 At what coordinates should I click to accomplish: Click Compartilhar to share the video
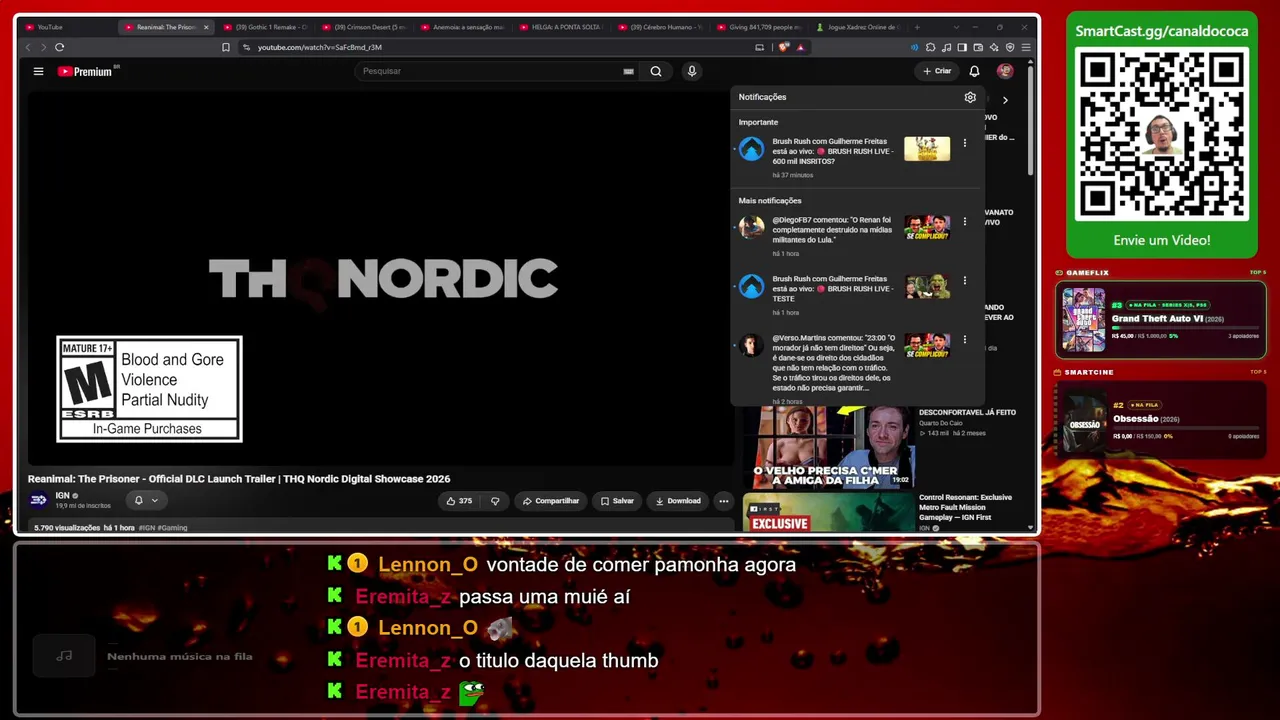coord(551,501)
